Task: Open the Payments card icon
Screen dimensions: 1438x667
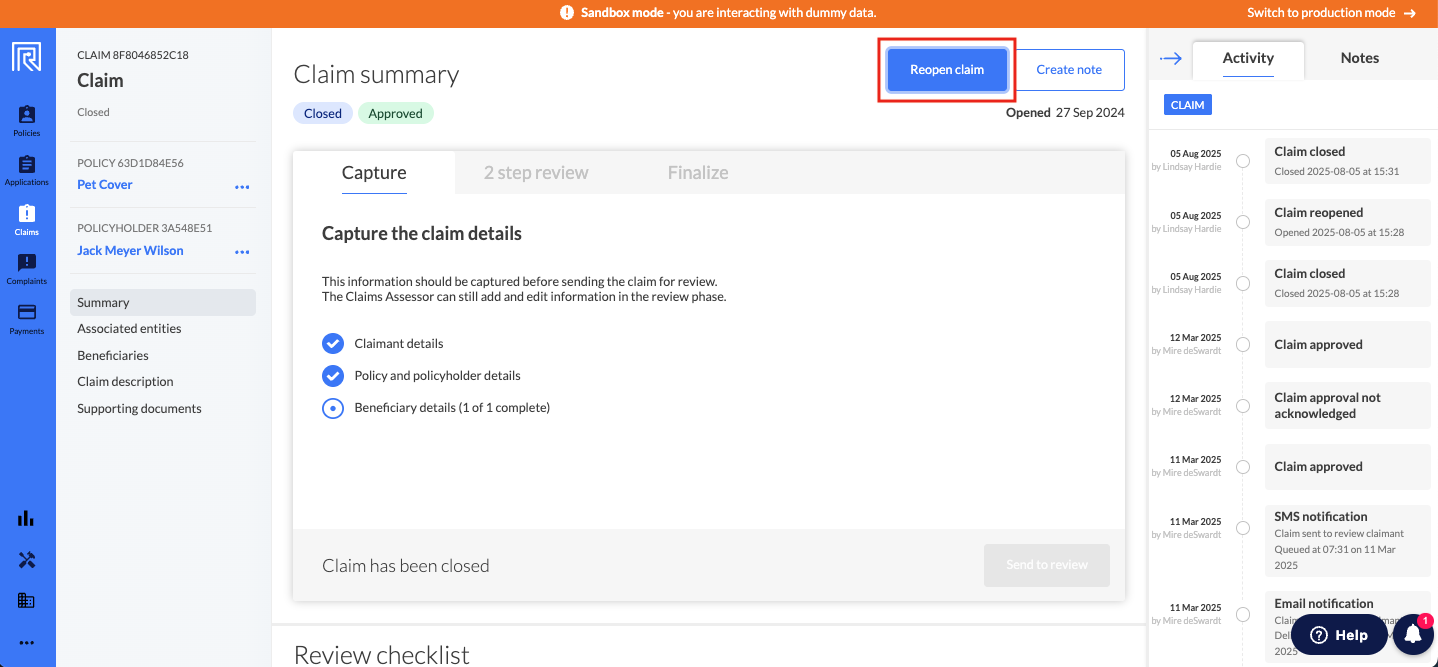Action: pyautogui.click(x=27, y=318)
